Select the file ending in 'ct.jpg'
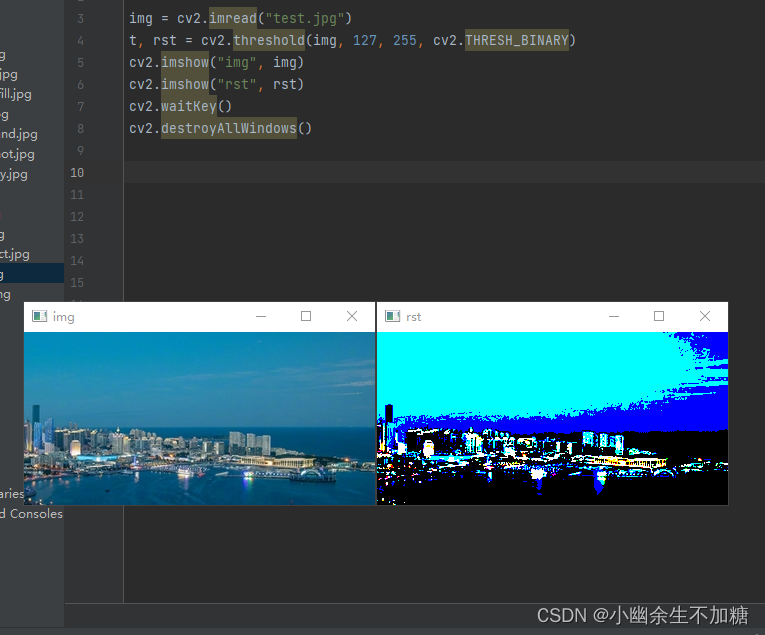The image size is (765, 635). 15,254
